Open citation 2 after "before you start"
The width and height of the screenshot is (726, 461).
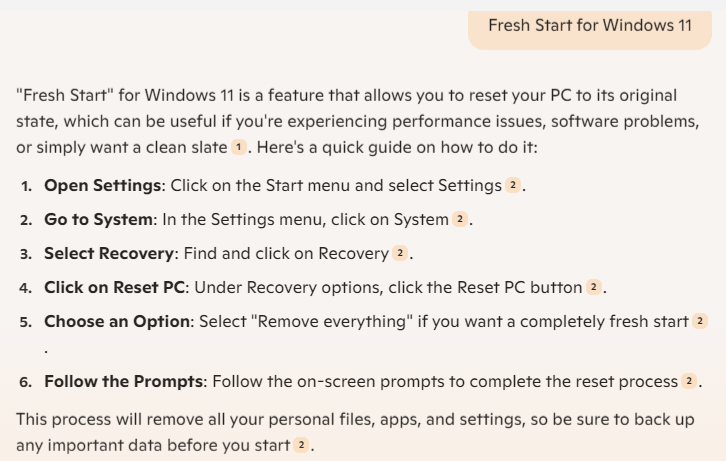point(301,445)
